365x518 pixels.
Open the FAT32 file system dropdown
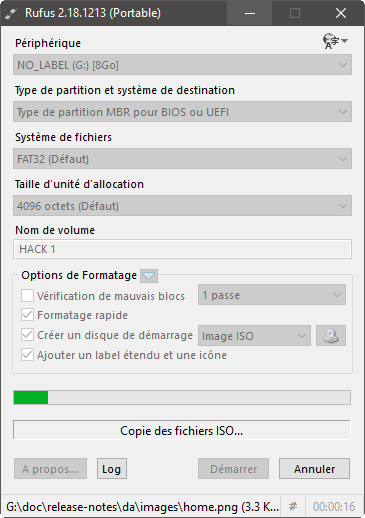[x=182, y=159]
